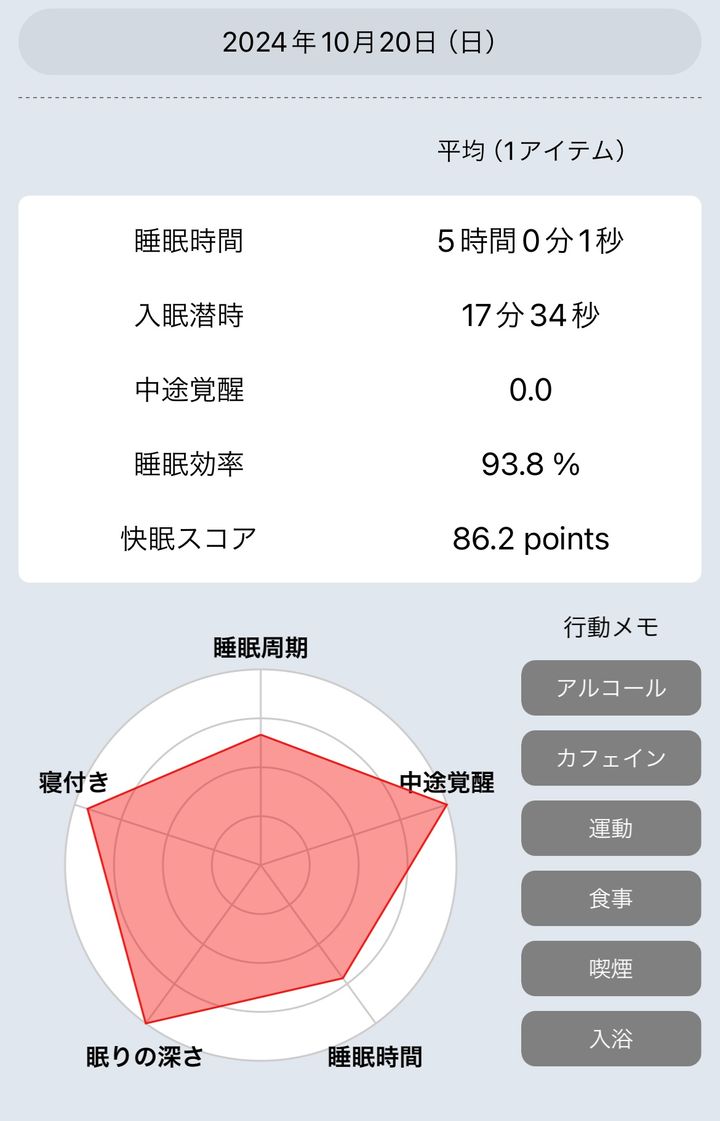Viewport: 720px width, 1121px height.
Task: Tap the 行動メモ section heading
Action: [611, 627]
